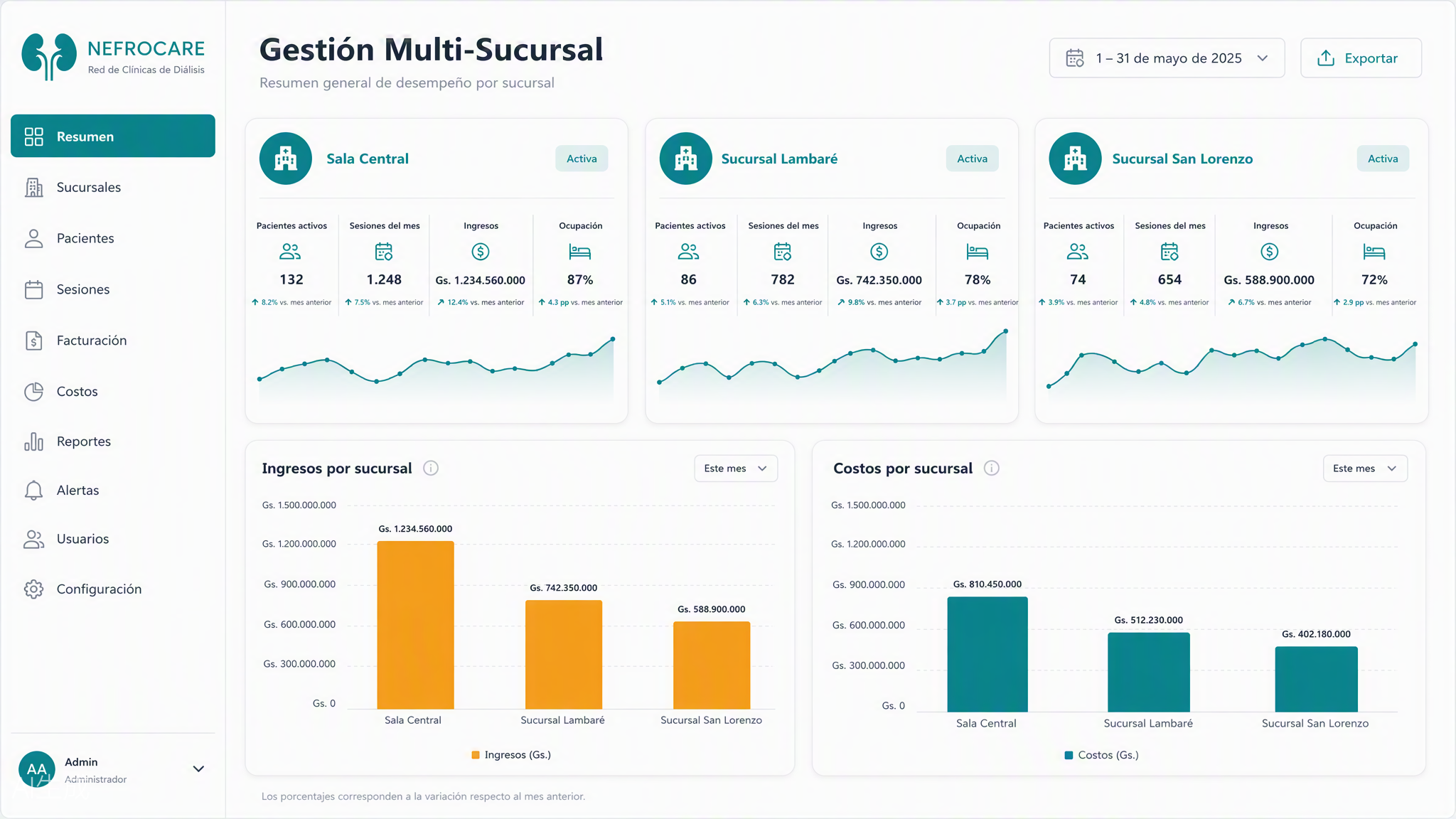Expand Este mes dropdown in Costos chart
Viewport: 1456px width, 819px height.
1365,469
